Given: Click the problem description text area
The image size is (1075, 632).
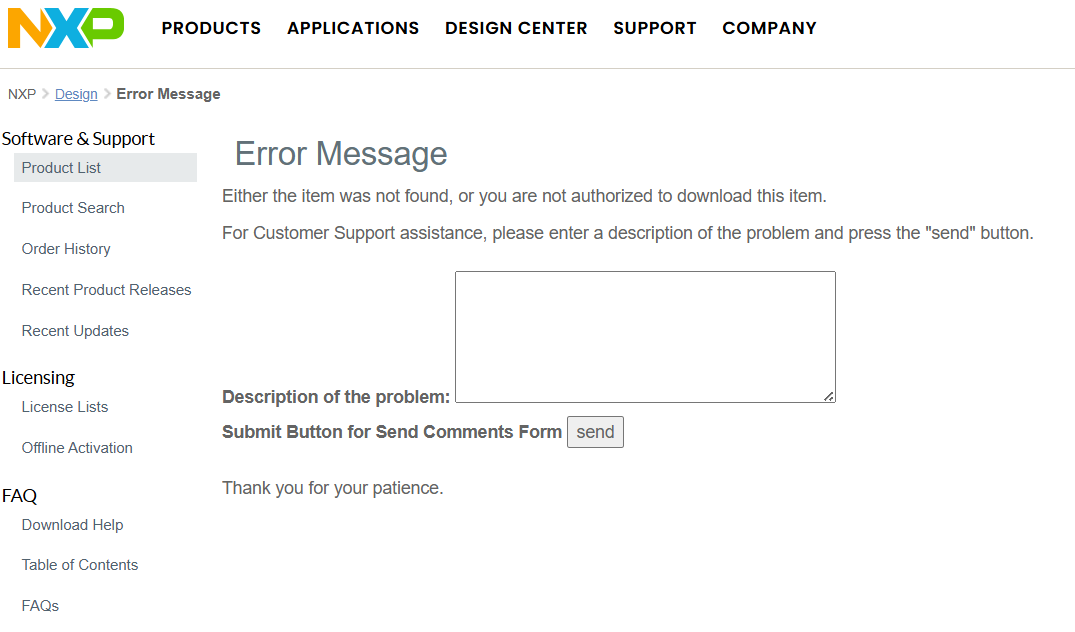Looking at the screenshot, I should 645,337.
